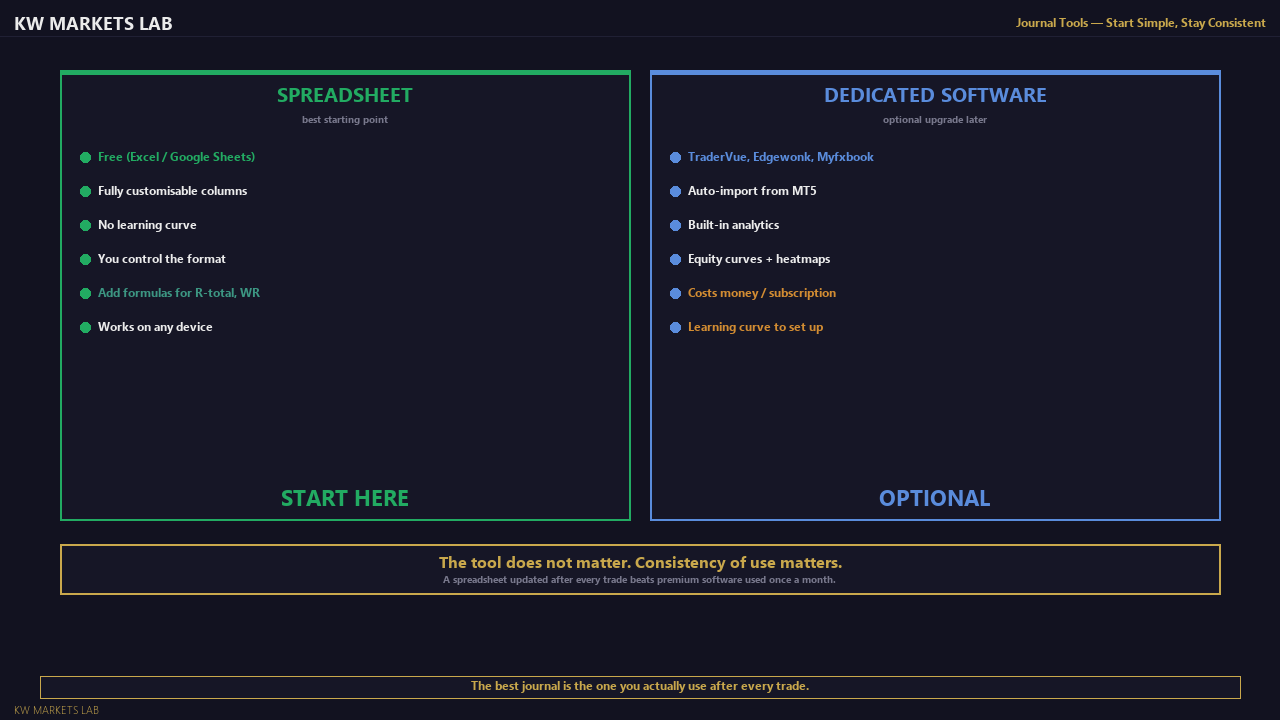1280x720 pixels.
Task: Click the blue bullet beside 'Auto-import from MT5'
Action: coord(675,191)
